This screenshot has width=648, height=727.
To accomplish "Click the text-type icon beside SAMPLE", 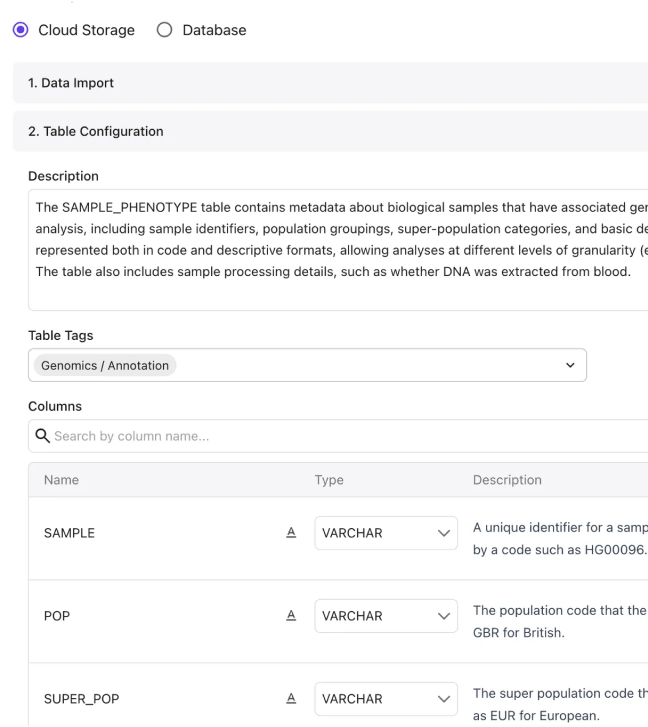I will click(x=291, y=532).
